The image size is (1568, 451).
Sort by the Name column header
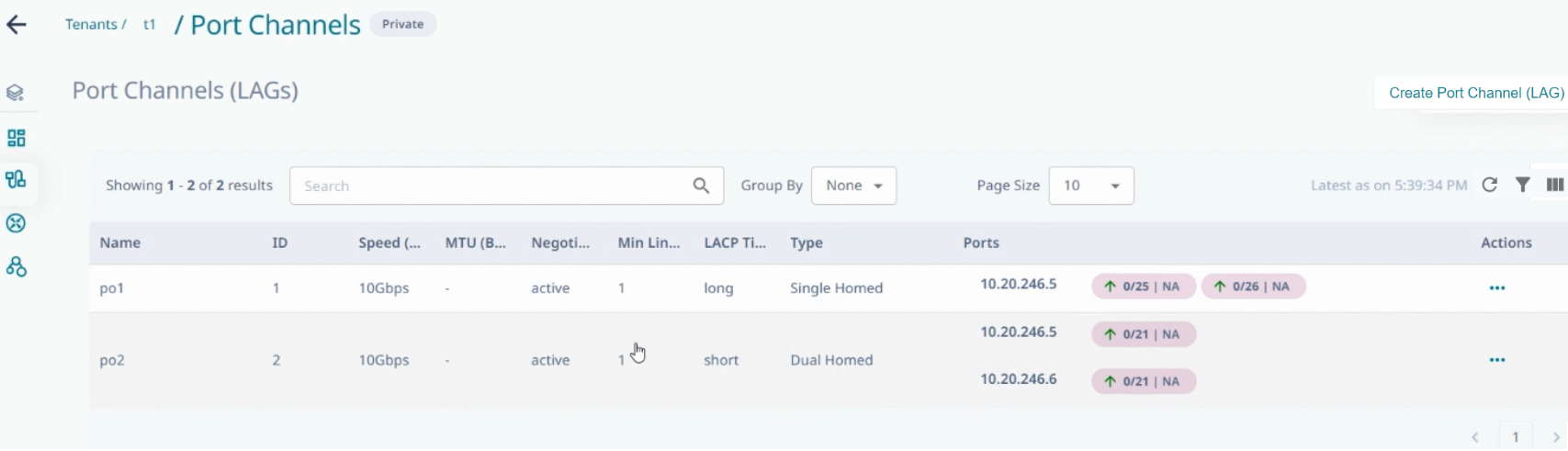click(120, 243)
